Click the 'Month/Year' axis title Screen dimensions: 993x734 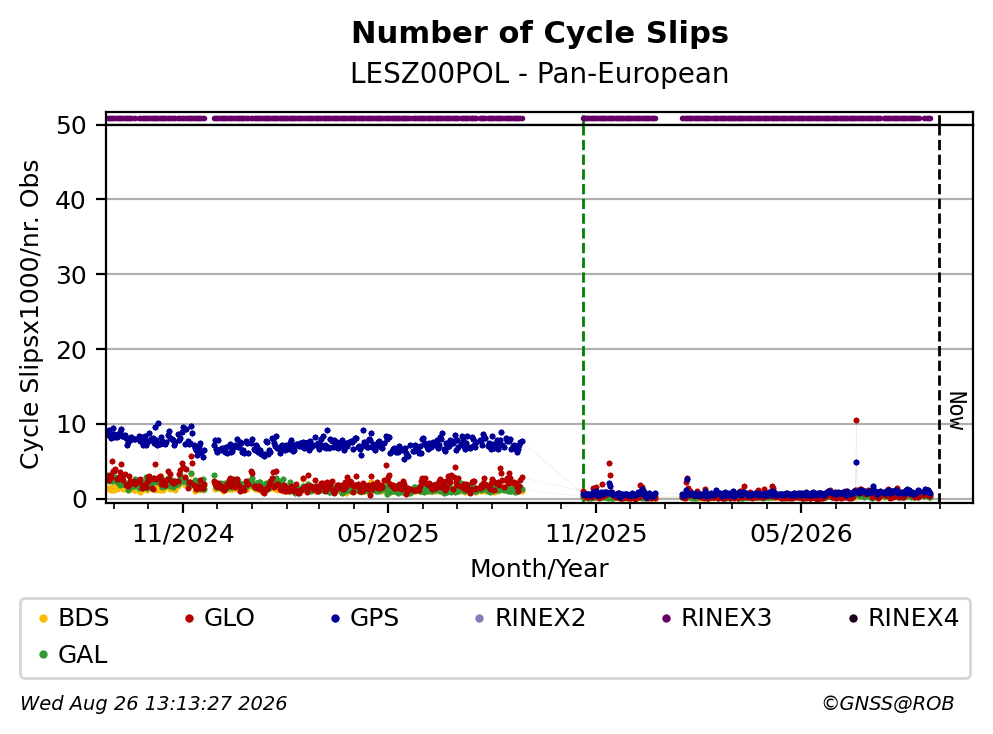click(x=540, y=569)
